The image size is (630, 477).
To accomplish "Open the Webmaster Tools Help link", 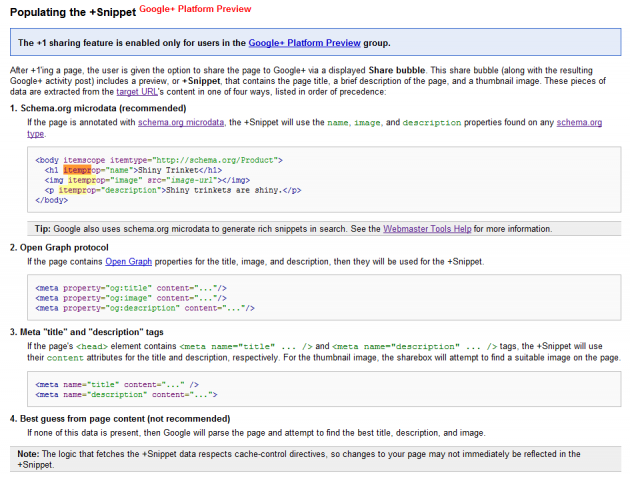I will click(427, 229).
